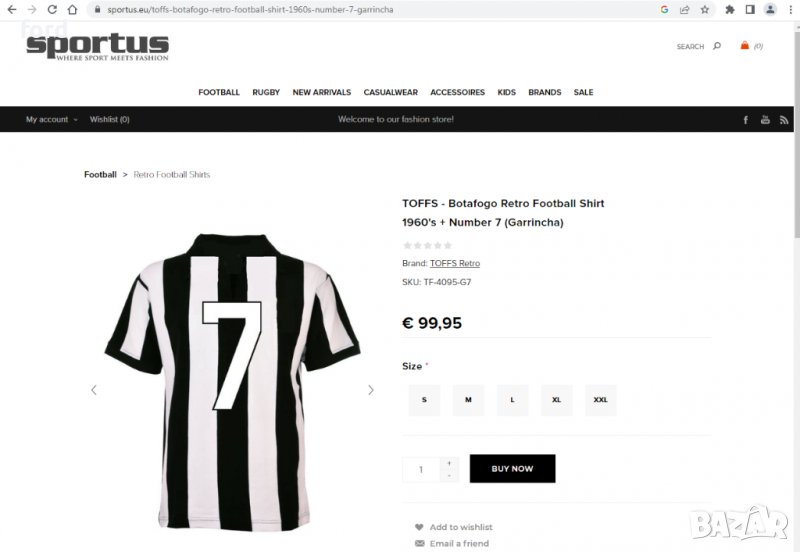The image size is (800, 552).
Task: Expand the My account dropdown
Action: (x=51, y=119)
